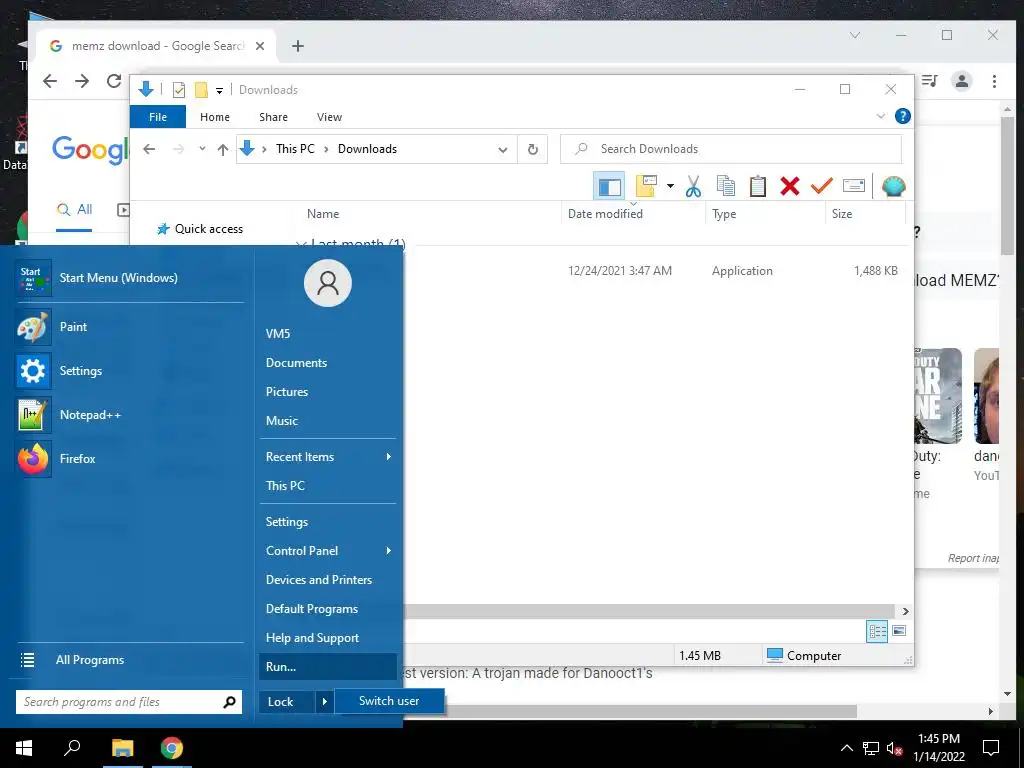Screen dimensions: 1024x768
Task: Open Settings gear in start menu
Action: coord(129,371)
